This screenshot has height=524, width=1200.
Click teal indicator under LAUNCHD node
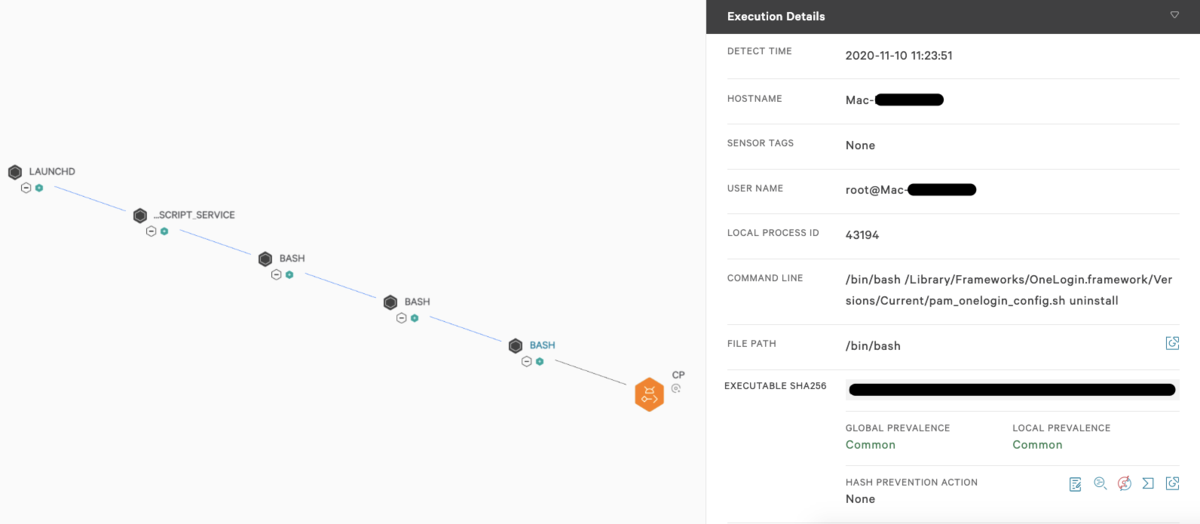pyautogui.click(x=39, y=188)
